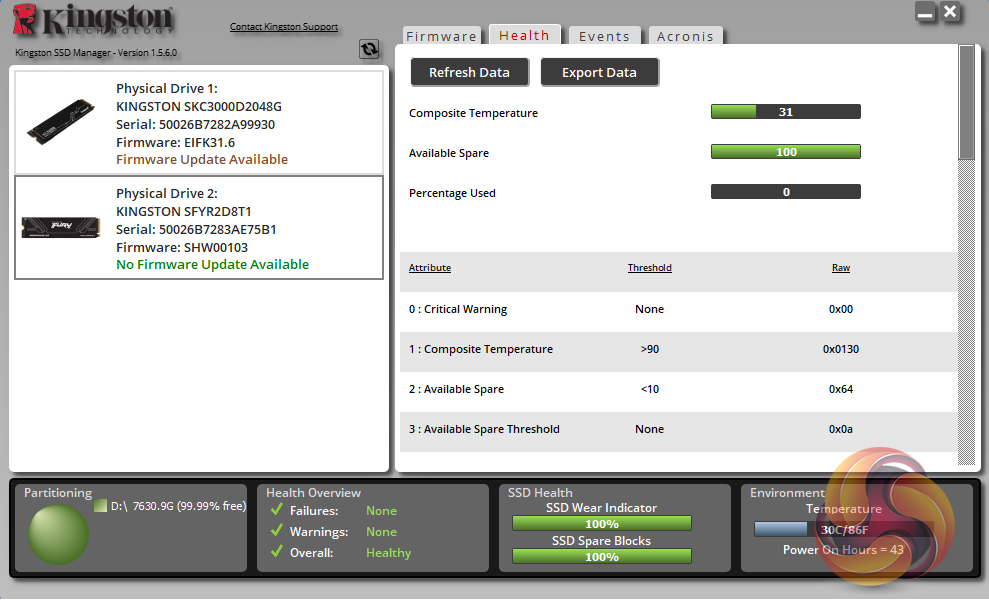This screenshot has width=989, height=600.
Task: Click the 'Composite Temperature' summary label
Action: (473, 113)
